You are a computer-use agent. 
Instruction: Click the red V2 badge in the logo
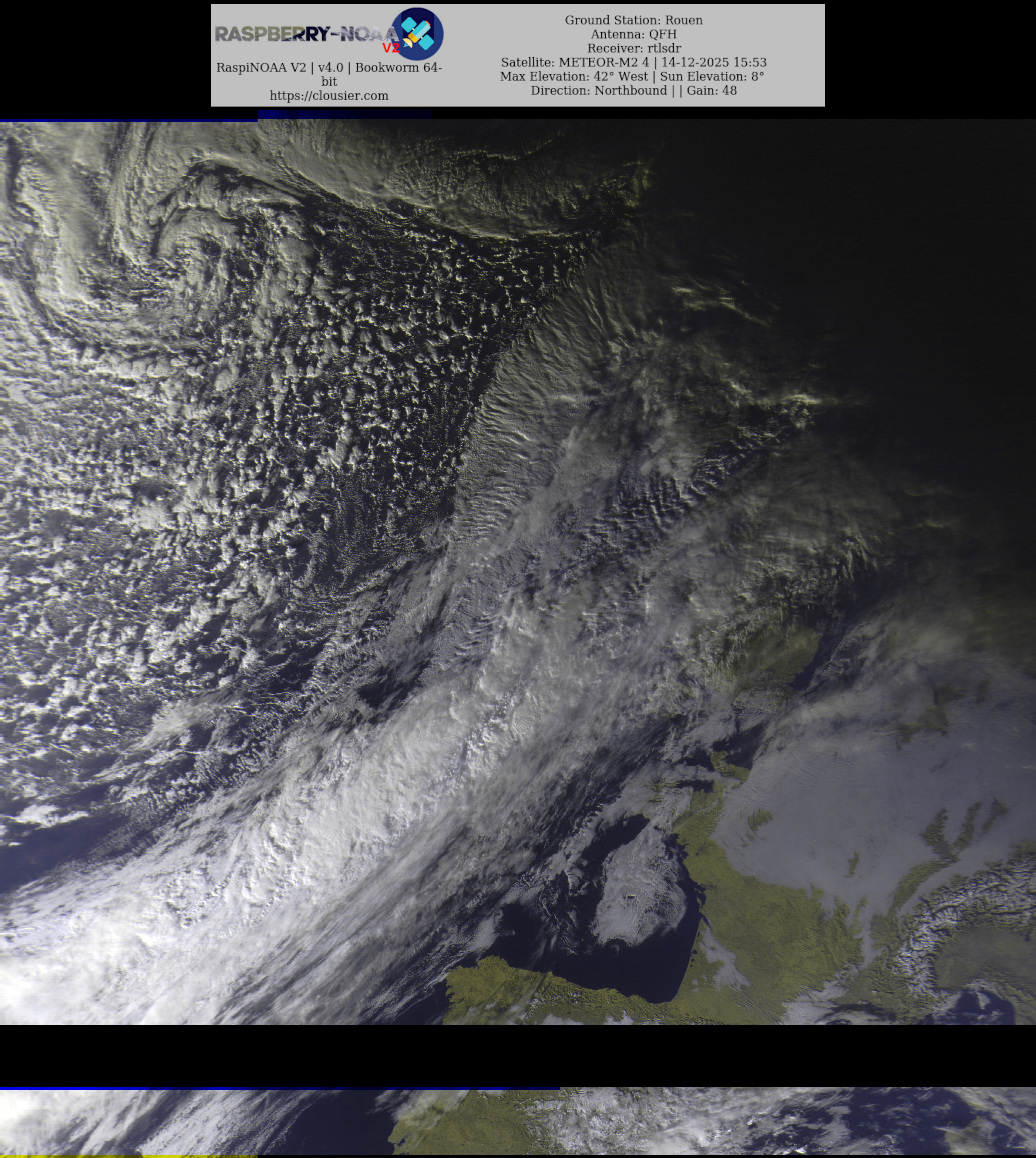(390, 48)
